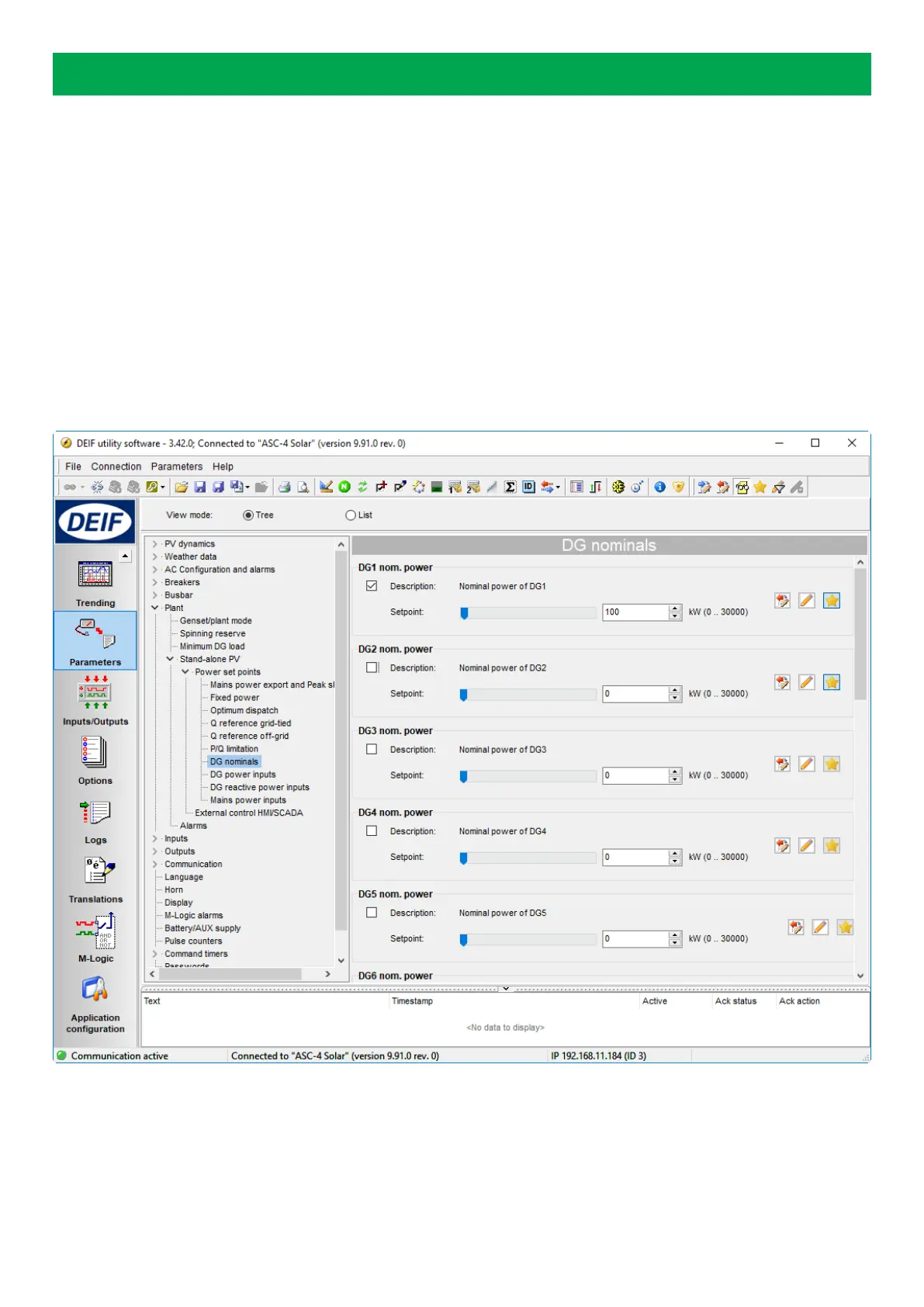Viewport: 924px width, 1307px height.
Task: Select the List view mode radio button
Action: point(351,515)
